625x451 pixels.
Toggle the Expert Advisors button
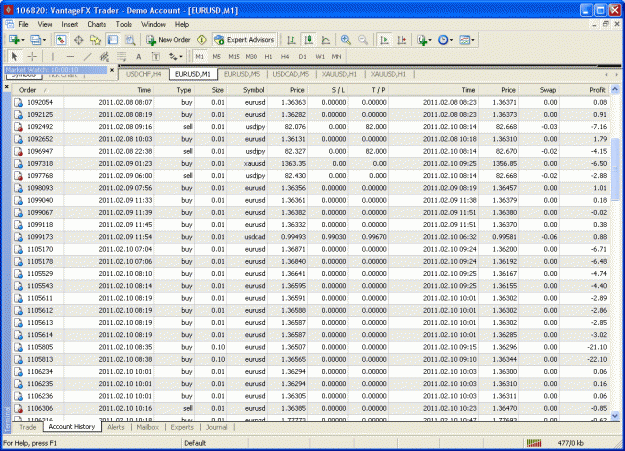click(x=244, y=40)
